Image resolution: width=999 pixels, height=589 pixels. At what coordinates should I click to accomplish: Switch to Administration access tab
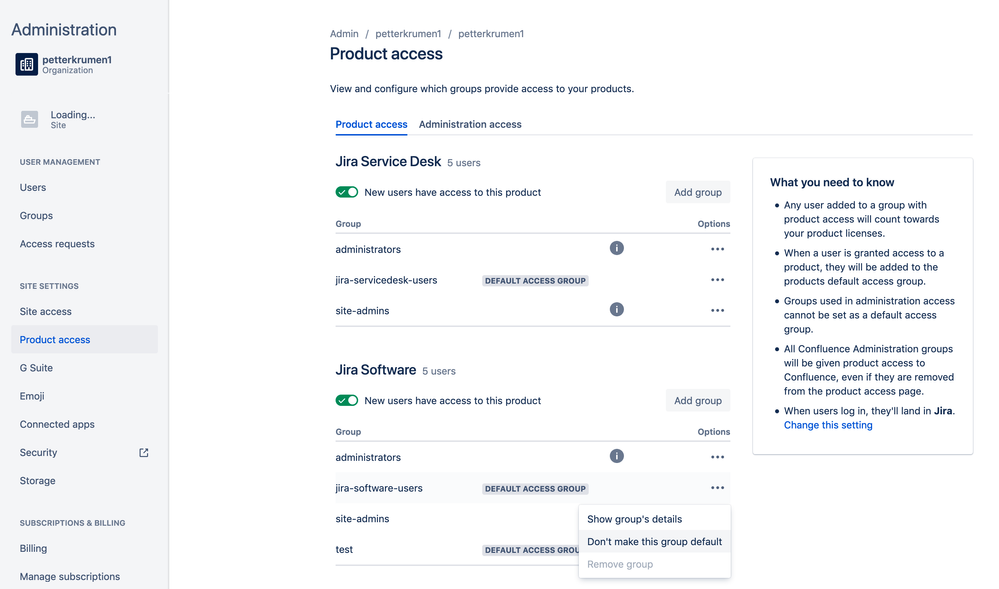(470, 125)
